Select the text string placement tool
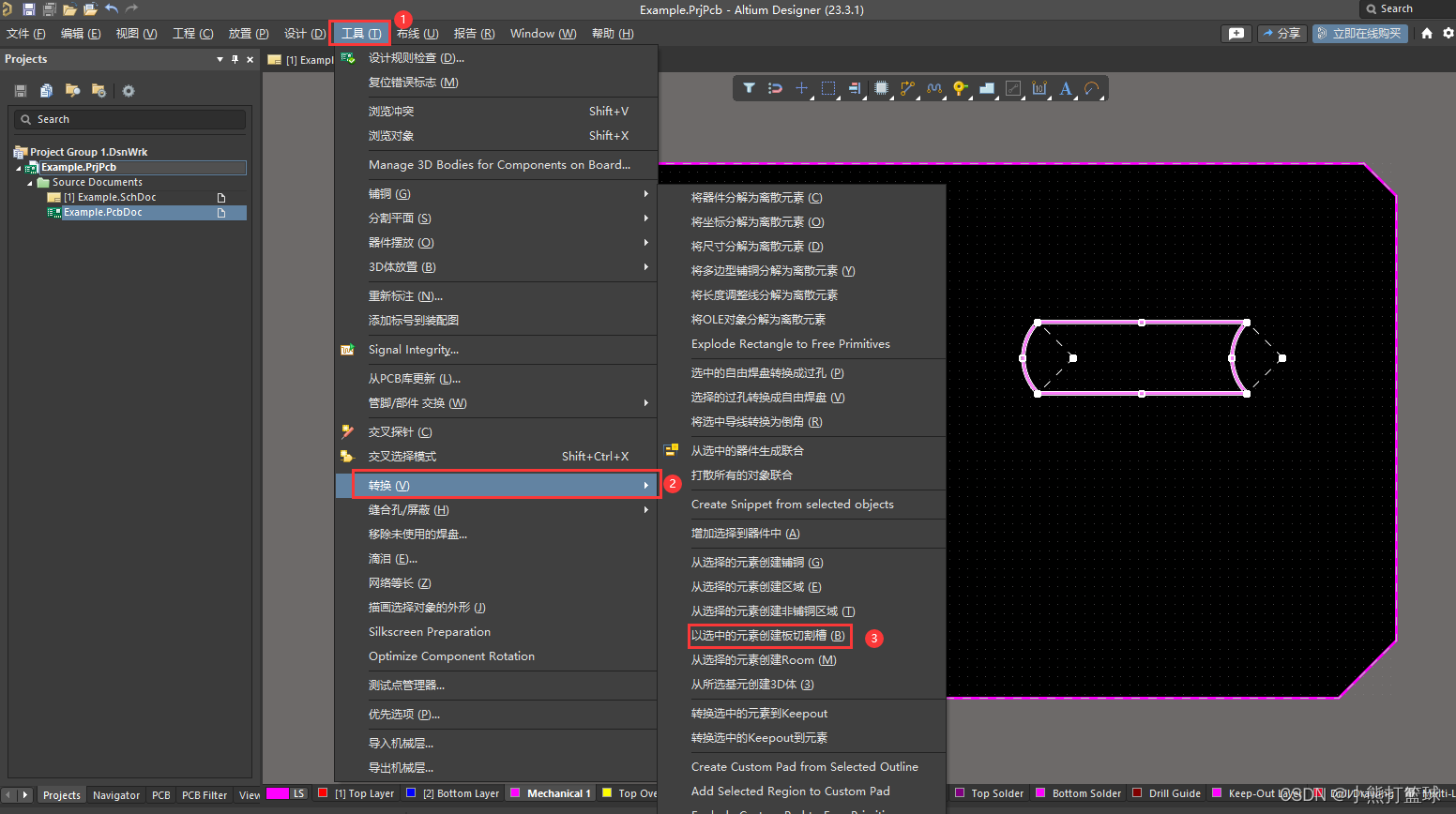This screenshot has width=1456, height=814. point(1065,87)
